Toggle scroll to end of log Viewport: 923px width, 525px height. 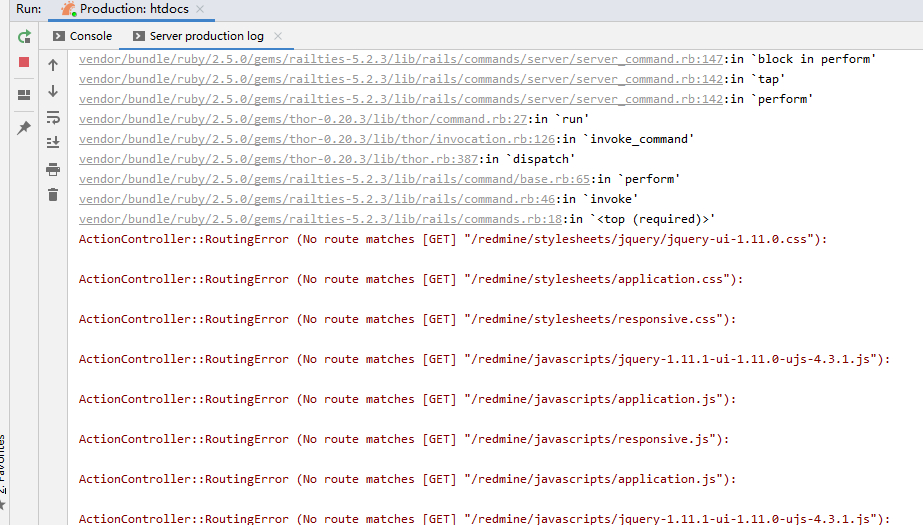click(53, 142)
